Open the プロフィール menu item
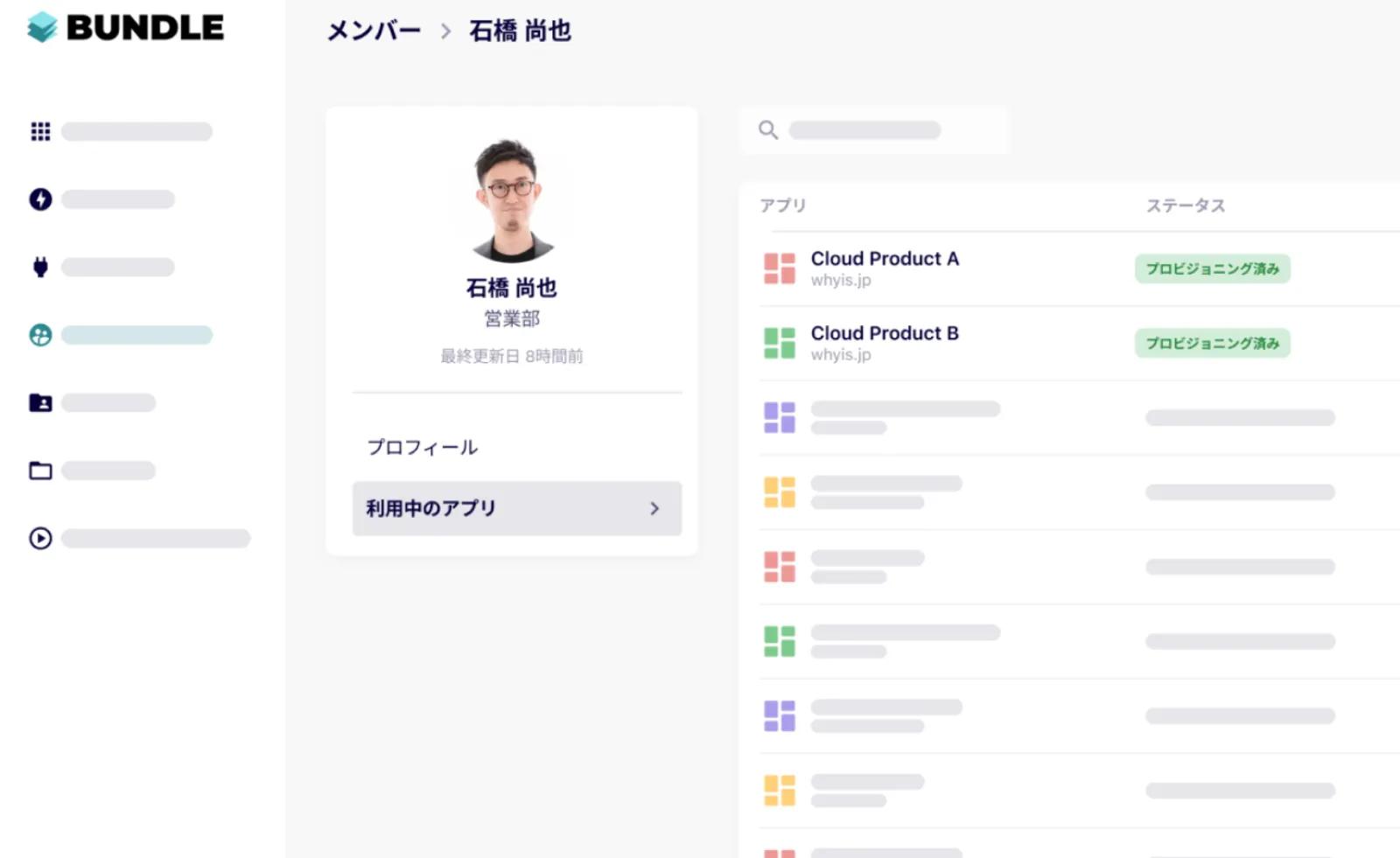Image resolution: width=1400 pixels, height=858 pixels. tap(423, 447)
